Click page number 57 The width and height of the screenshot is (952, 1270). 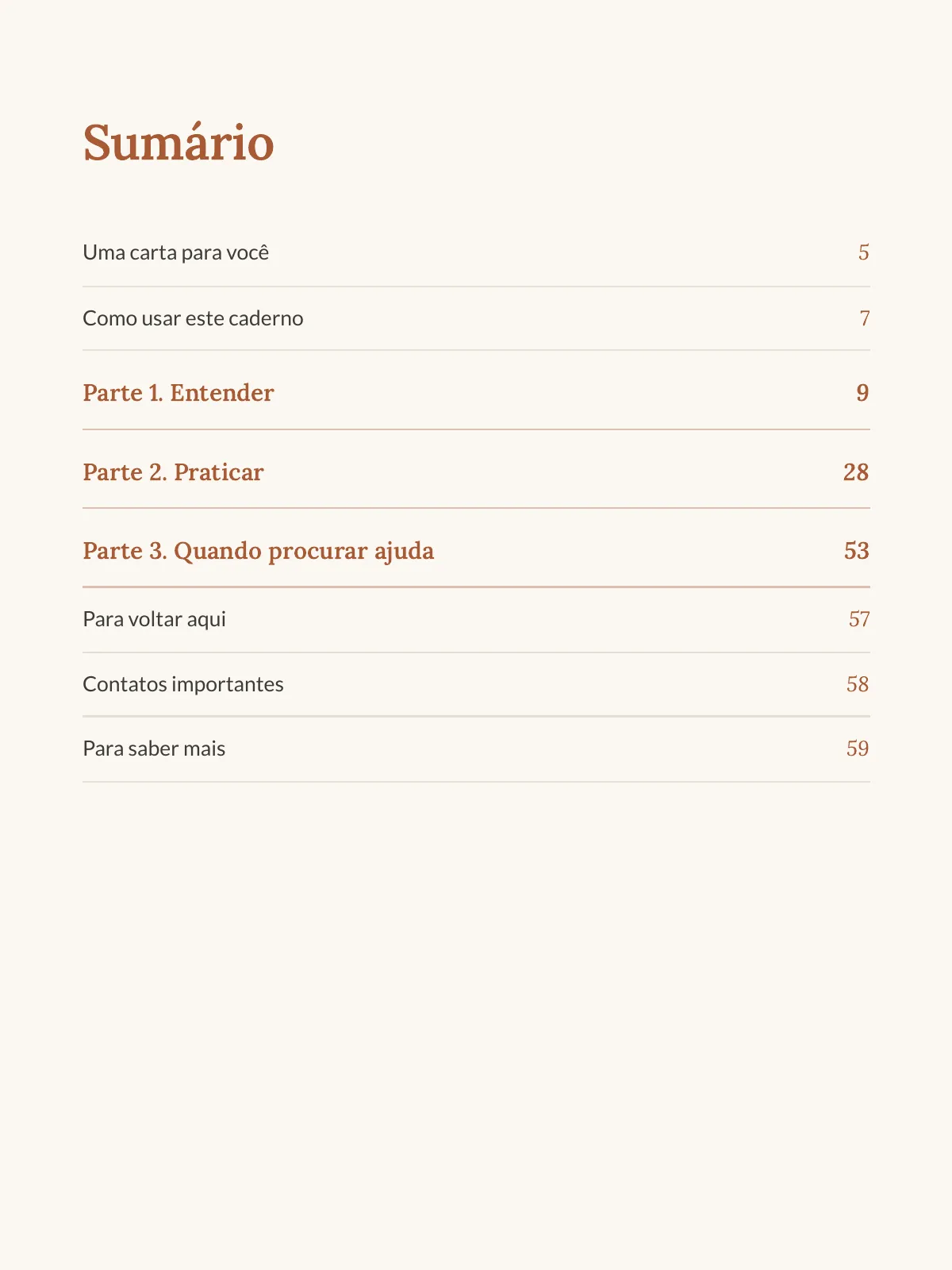tap(859, 619)
